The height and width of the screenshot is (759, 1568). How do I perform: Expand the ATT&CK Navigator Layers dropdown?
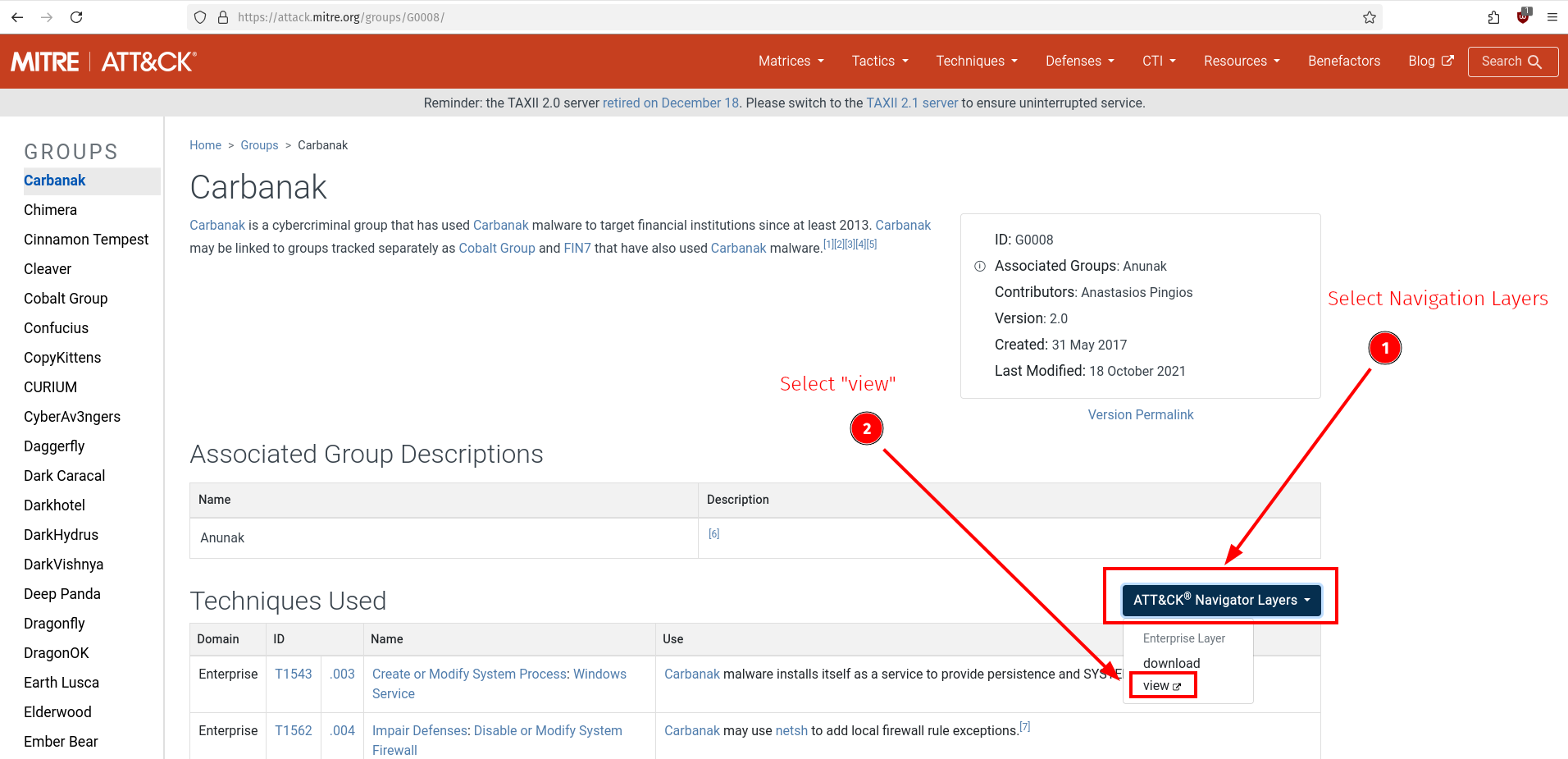click(x=1221, y=601)
